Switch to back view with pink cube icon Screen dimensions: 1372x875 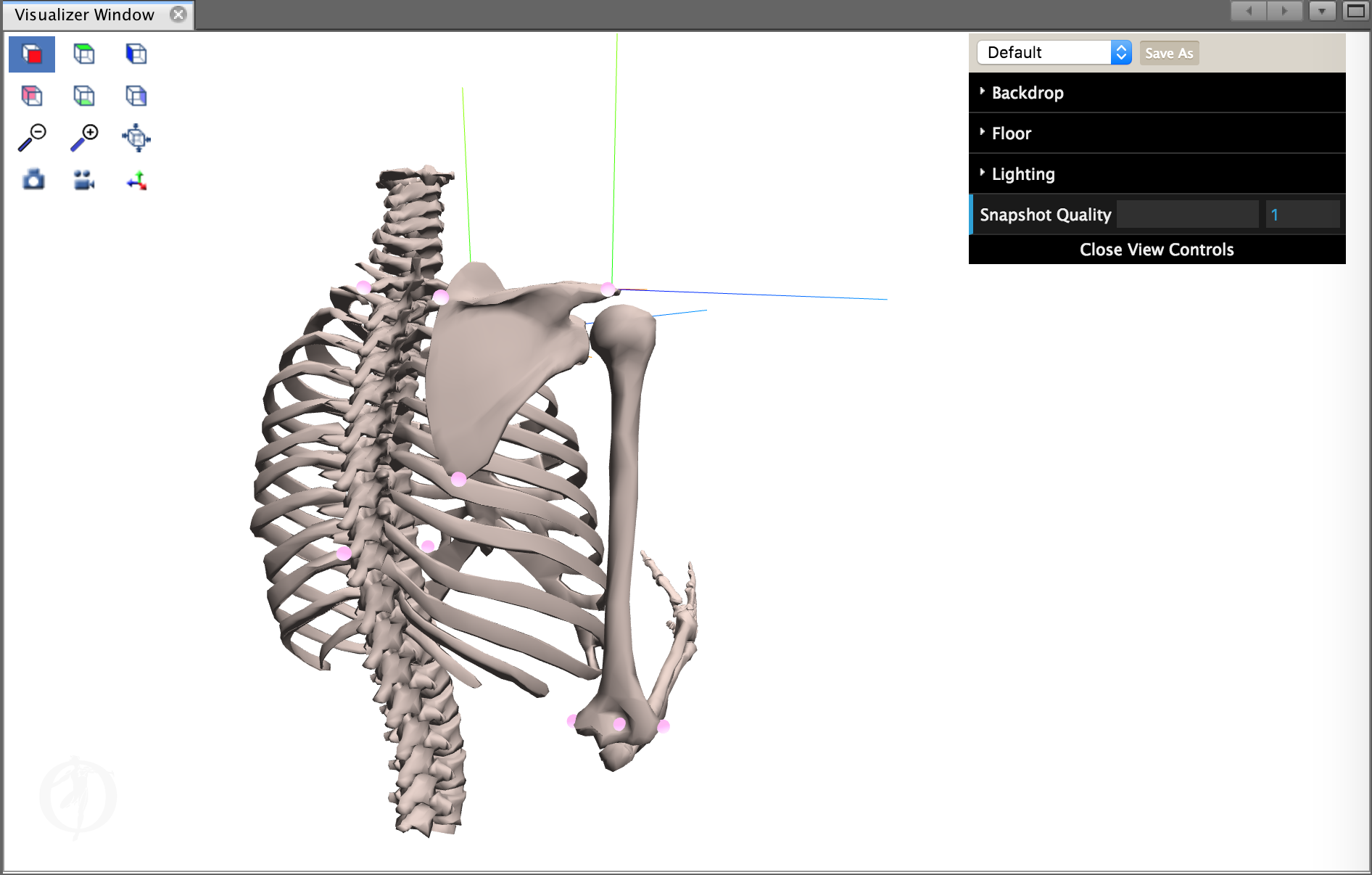tap(32, 95)
